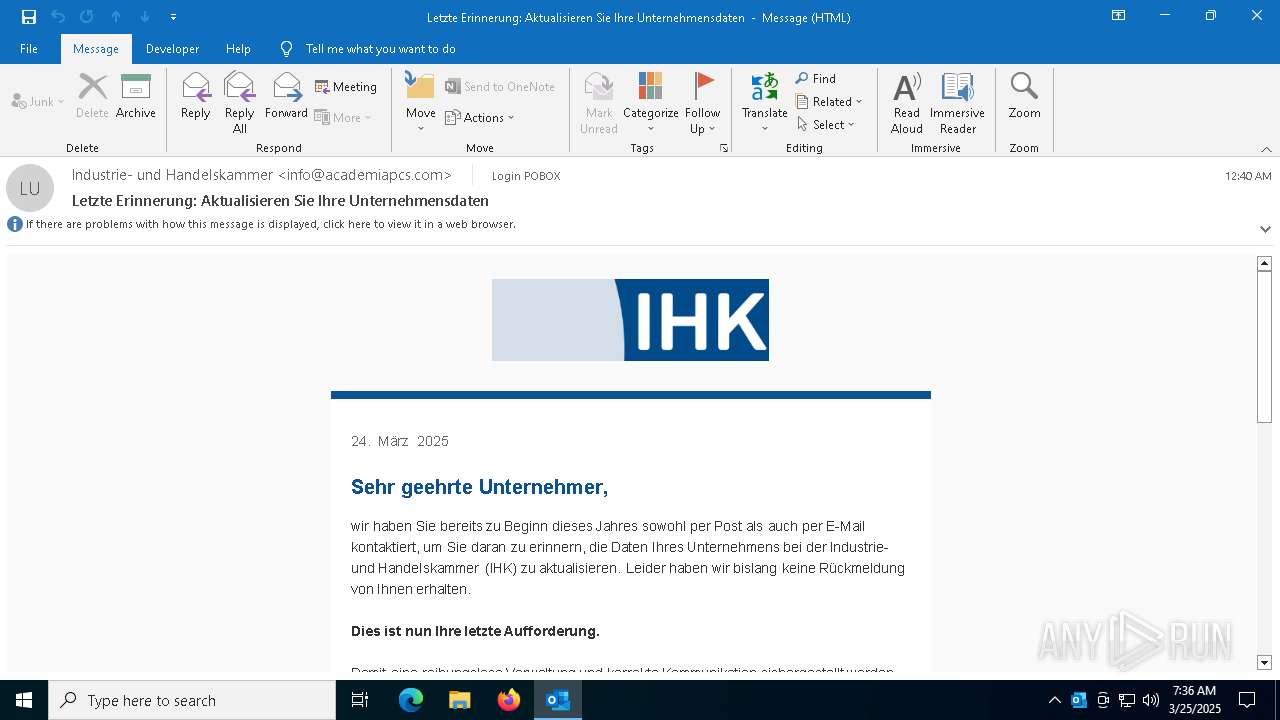Select the Message ribbon tab

pos(96,49)
